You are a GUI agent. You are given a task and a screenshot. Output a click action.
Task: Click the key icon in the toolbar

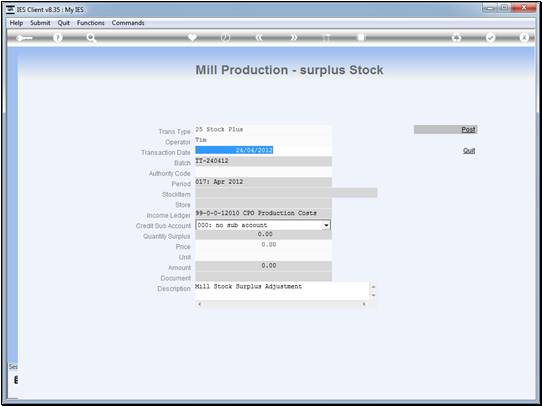click(x=24, y=38)
